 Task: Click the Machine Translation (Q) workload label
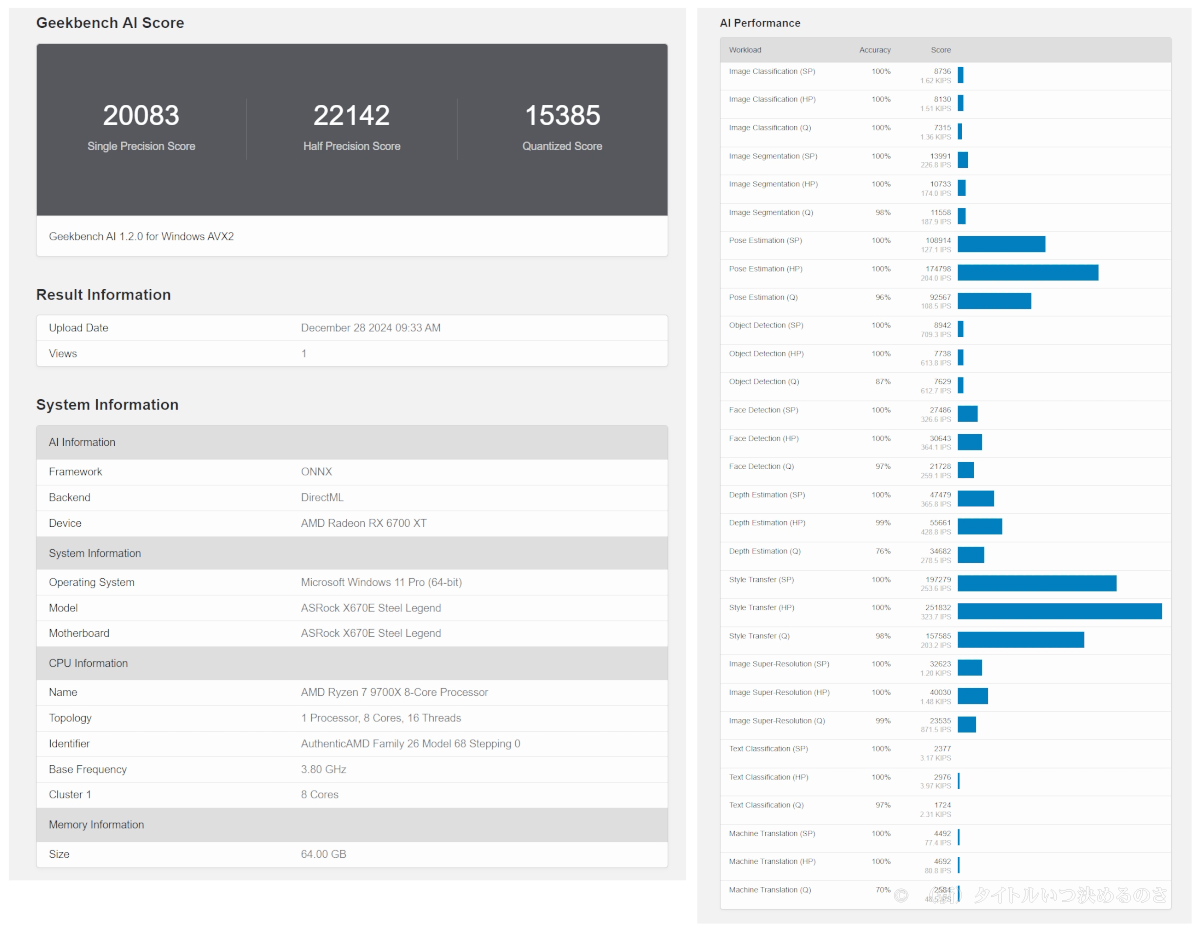pyautogui.click(x=770, y=890)
